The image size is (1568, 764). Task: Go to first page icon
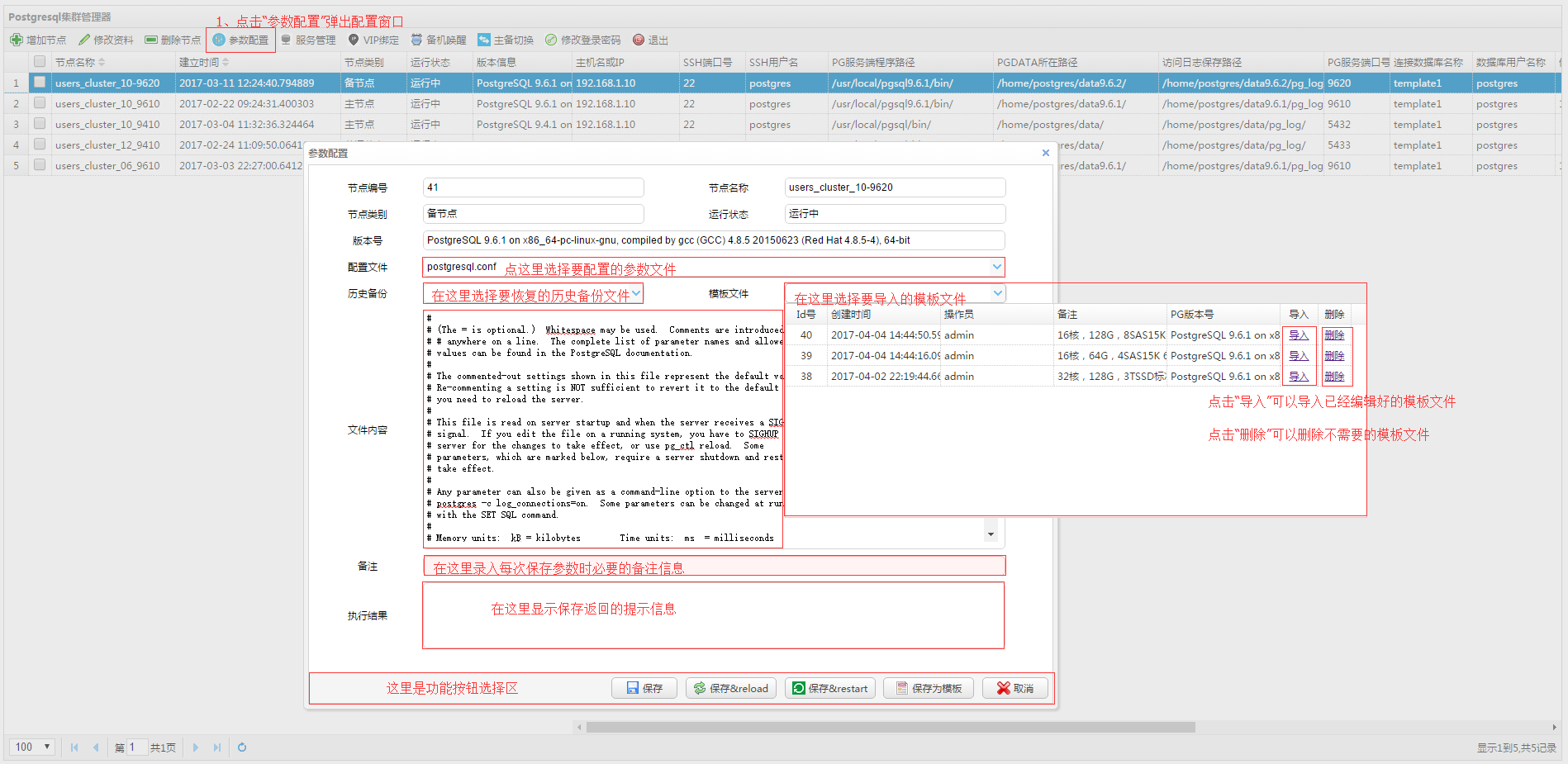(74, 747)
